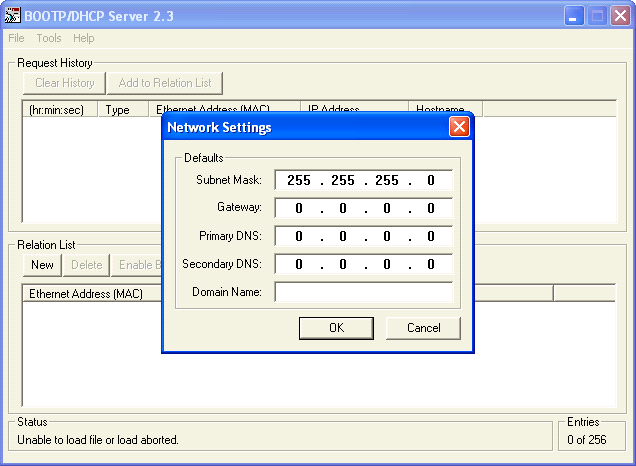Viewport: 636px width, 466px height.
Task: Click the '0 of 256' entries count
Action: click(587, 440)
